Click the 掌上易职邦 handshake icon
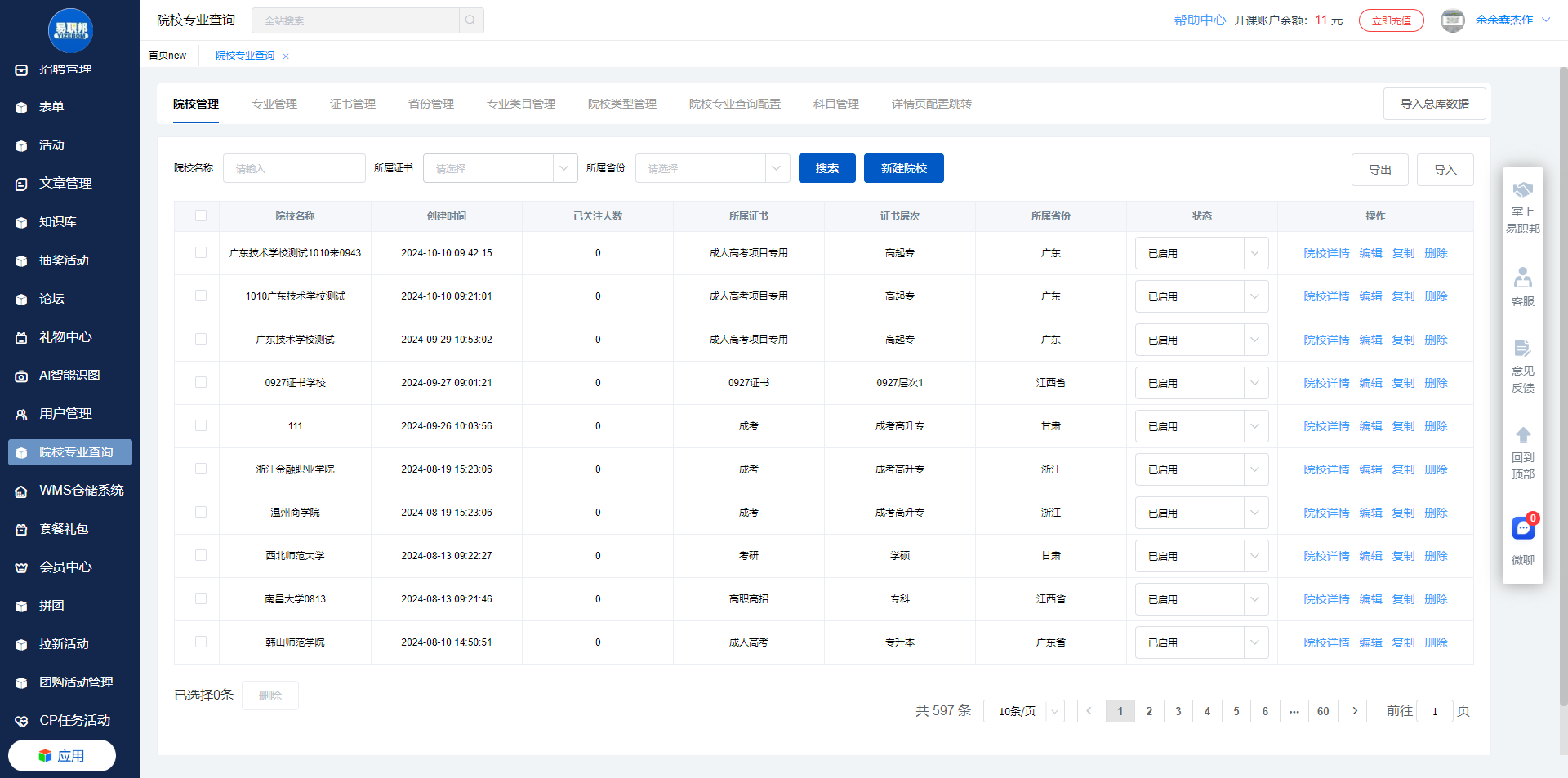Screen dimensions: 1568x778 pos(1522,190)
